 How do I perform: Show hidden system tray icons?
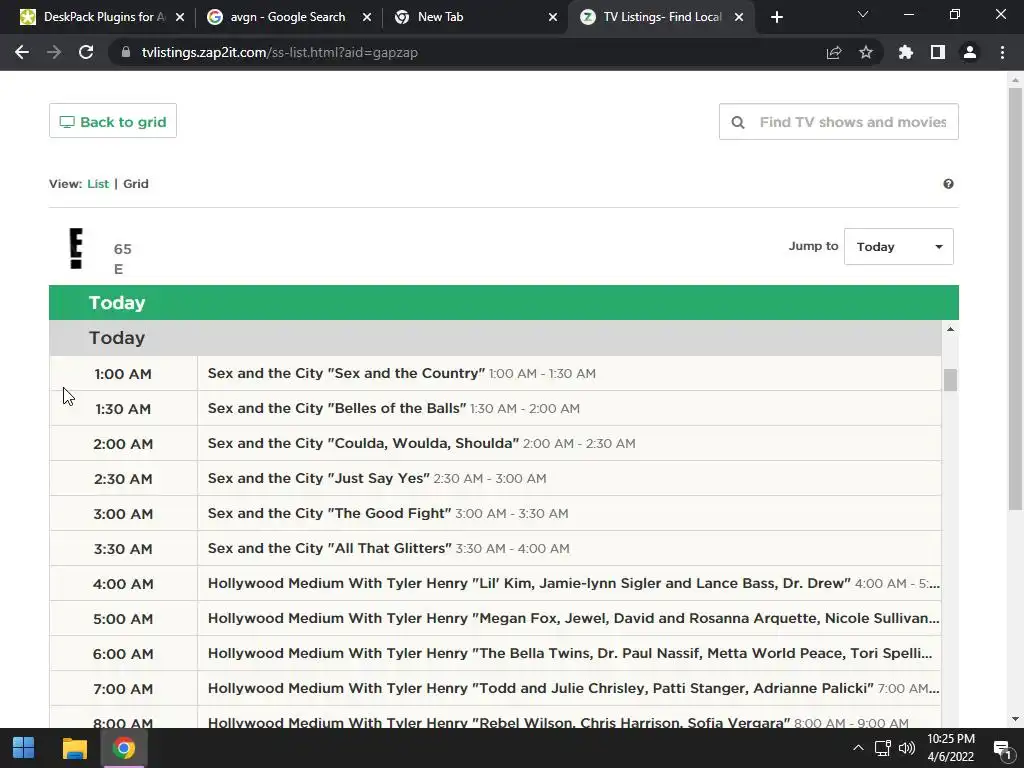pos(858,748)
